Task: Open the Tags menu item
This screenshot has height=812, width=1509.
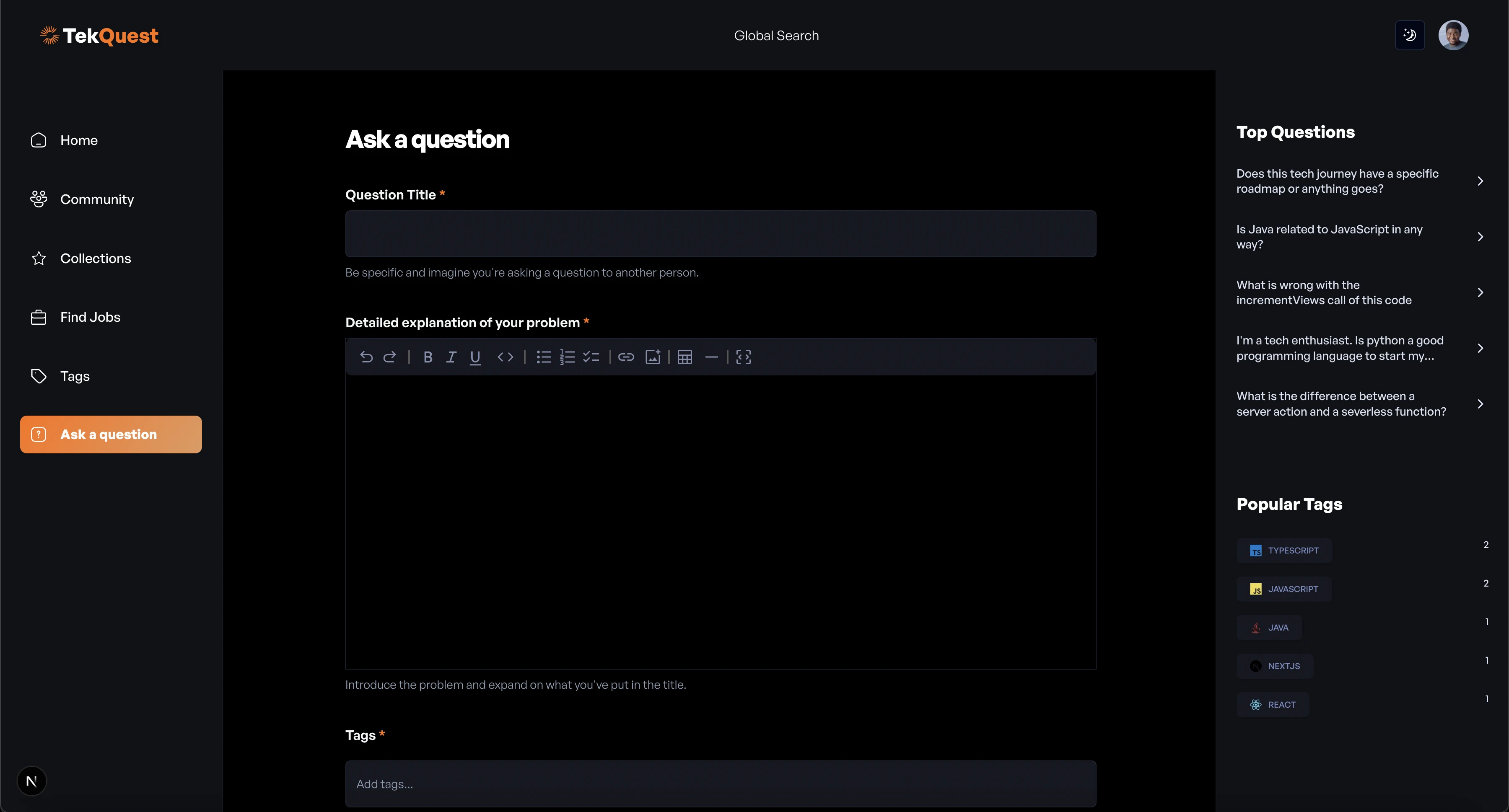Action: (111, 376)
